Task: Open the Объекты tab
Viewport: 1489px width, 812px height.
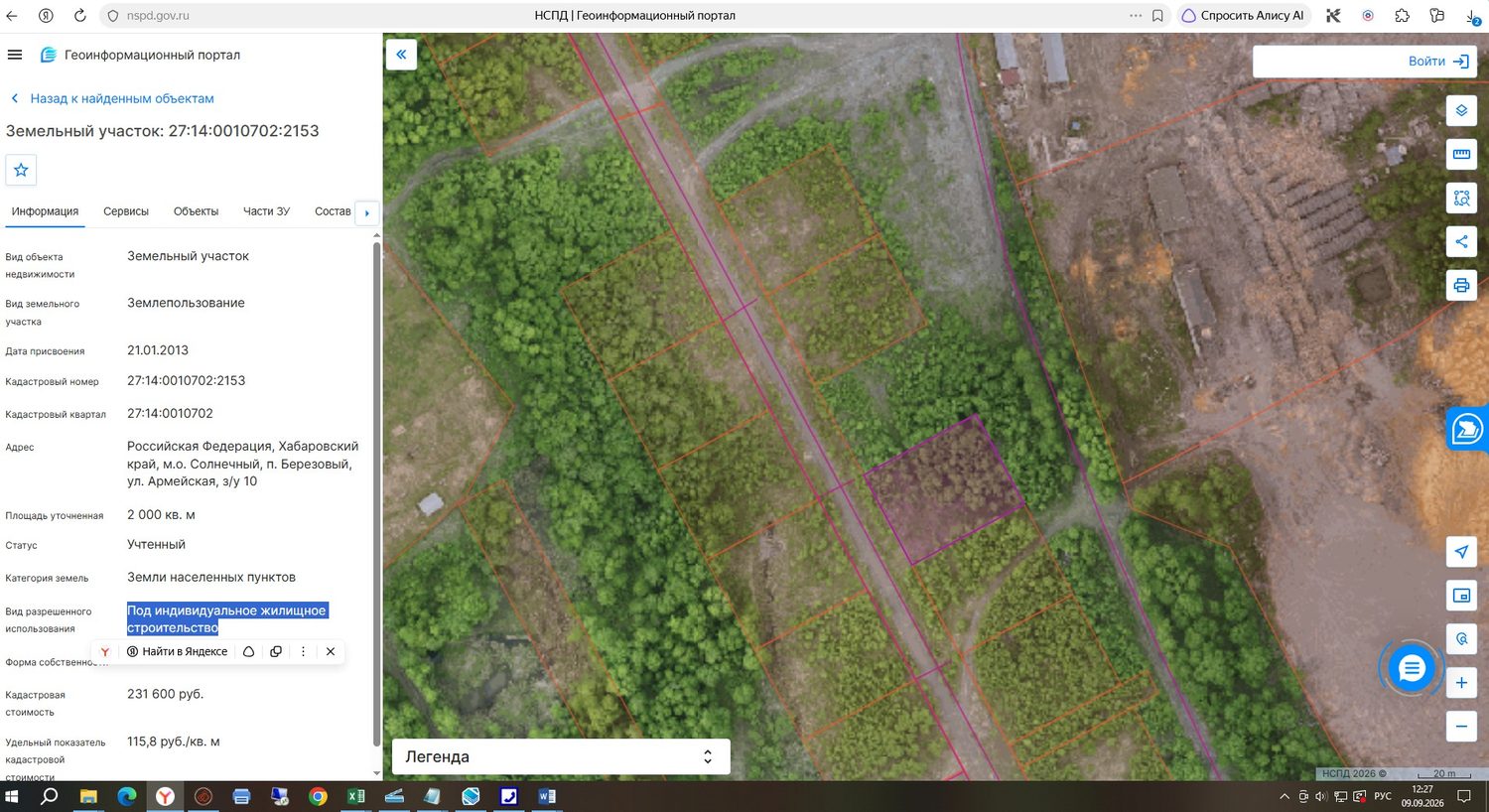Action: 196,211
